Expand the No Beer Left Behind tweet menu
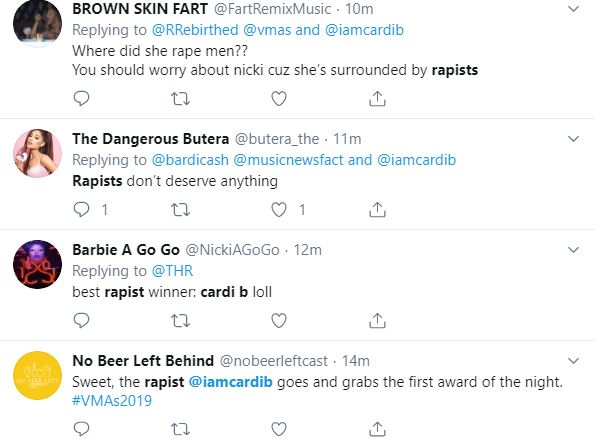Image resolution: width=595 pixels, height=448 pixels. (573, 360)
